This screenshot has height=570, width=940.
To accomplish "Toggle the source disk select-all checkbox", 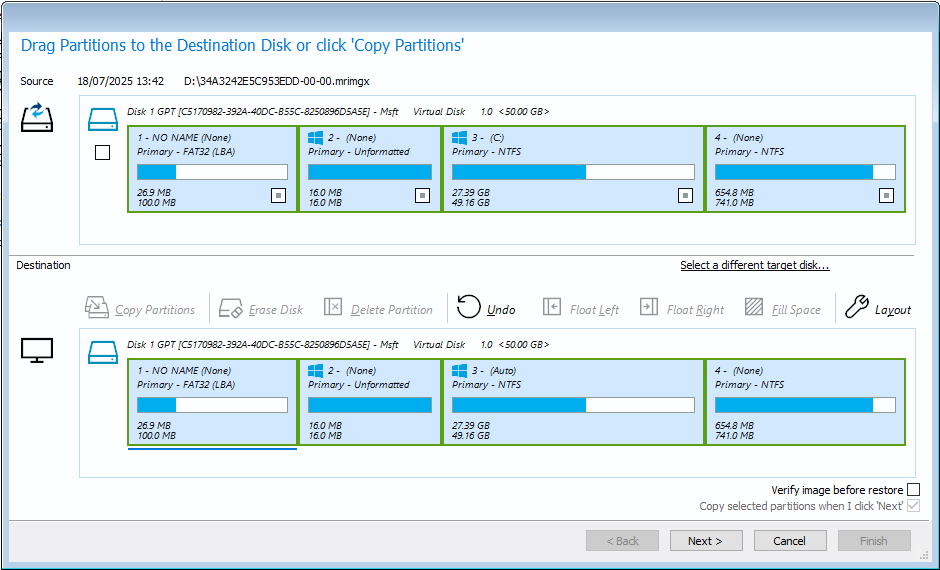I will click(x=103, y=153).
